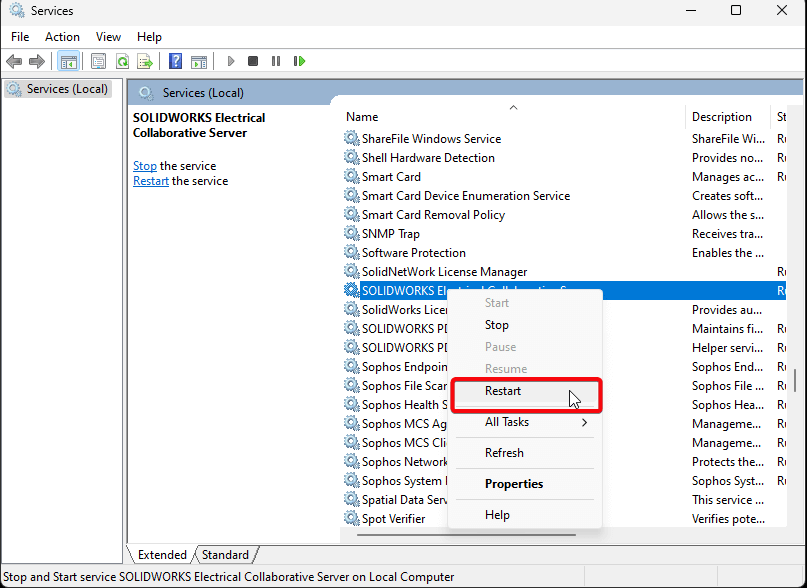The height and width of the screenshot is (588, 807).
Task: Select the SNMP Trap service row
Action: click(x=563, y=234)
